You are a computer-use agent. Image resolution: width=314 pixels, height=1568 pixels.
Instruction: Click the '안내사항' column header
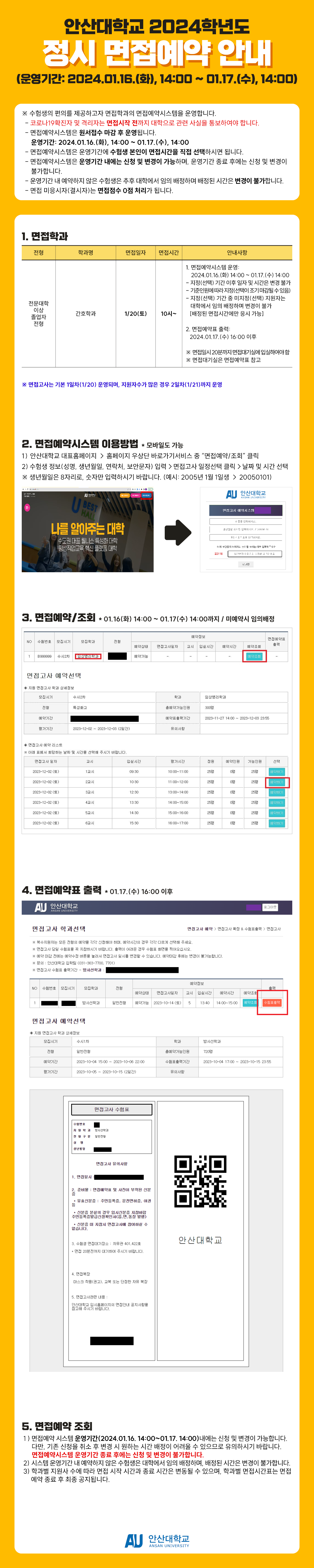point(237,253)
